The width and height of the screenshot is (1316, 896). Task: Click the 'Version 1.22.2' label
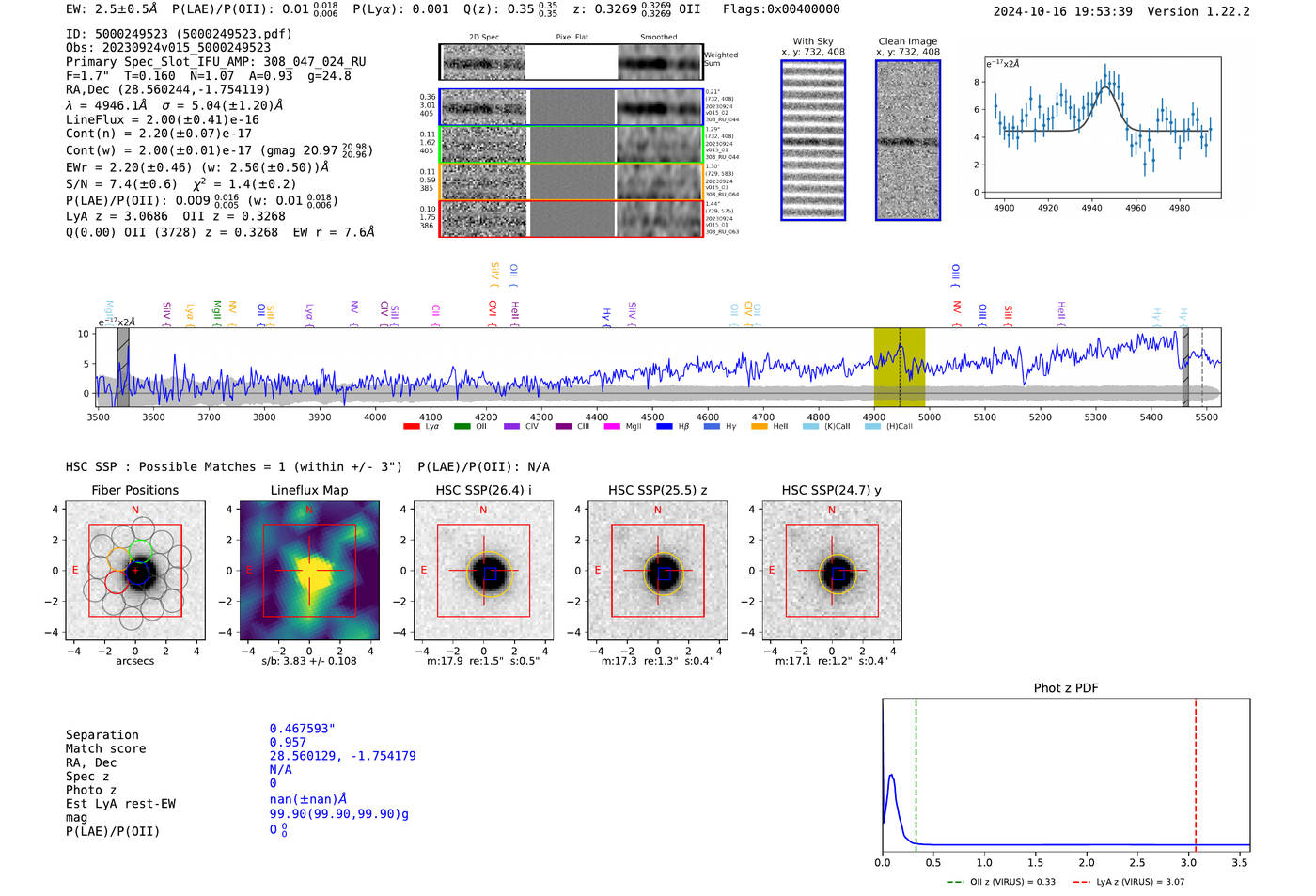click(1198, 12)
